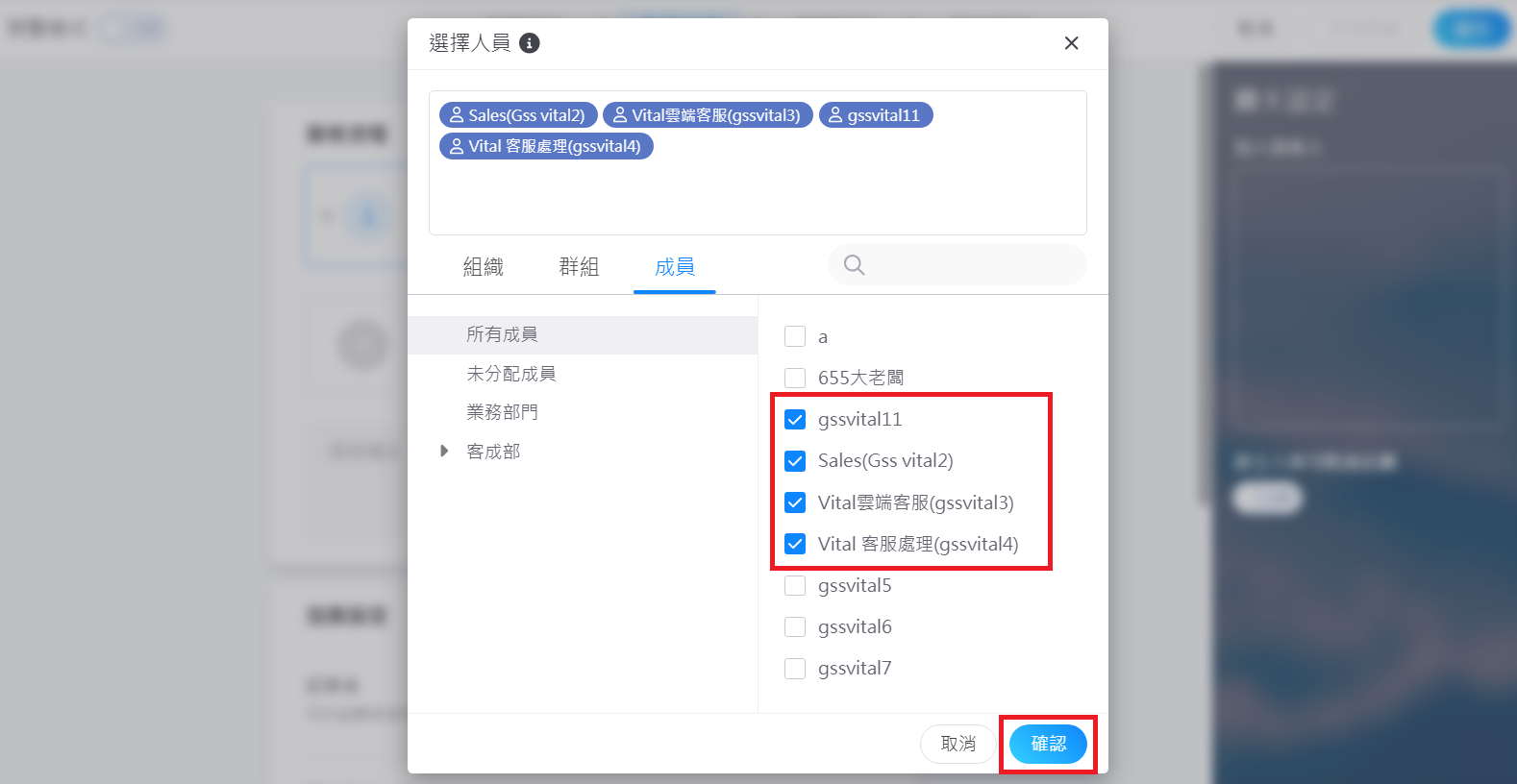This screenshot has height=784, width=1517.
Task: Click person icon on Vital雲端客服(gssvital3) tag
Action: (620, 115)
